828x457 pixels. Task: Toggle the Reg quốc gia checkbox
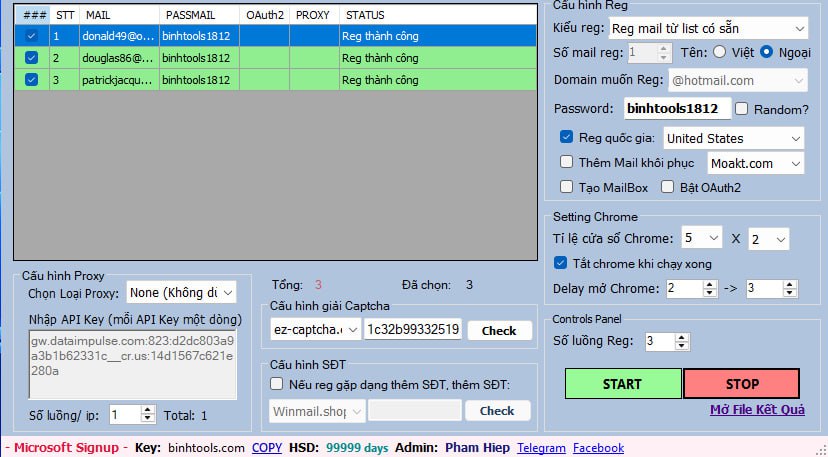tap(566, 137)
